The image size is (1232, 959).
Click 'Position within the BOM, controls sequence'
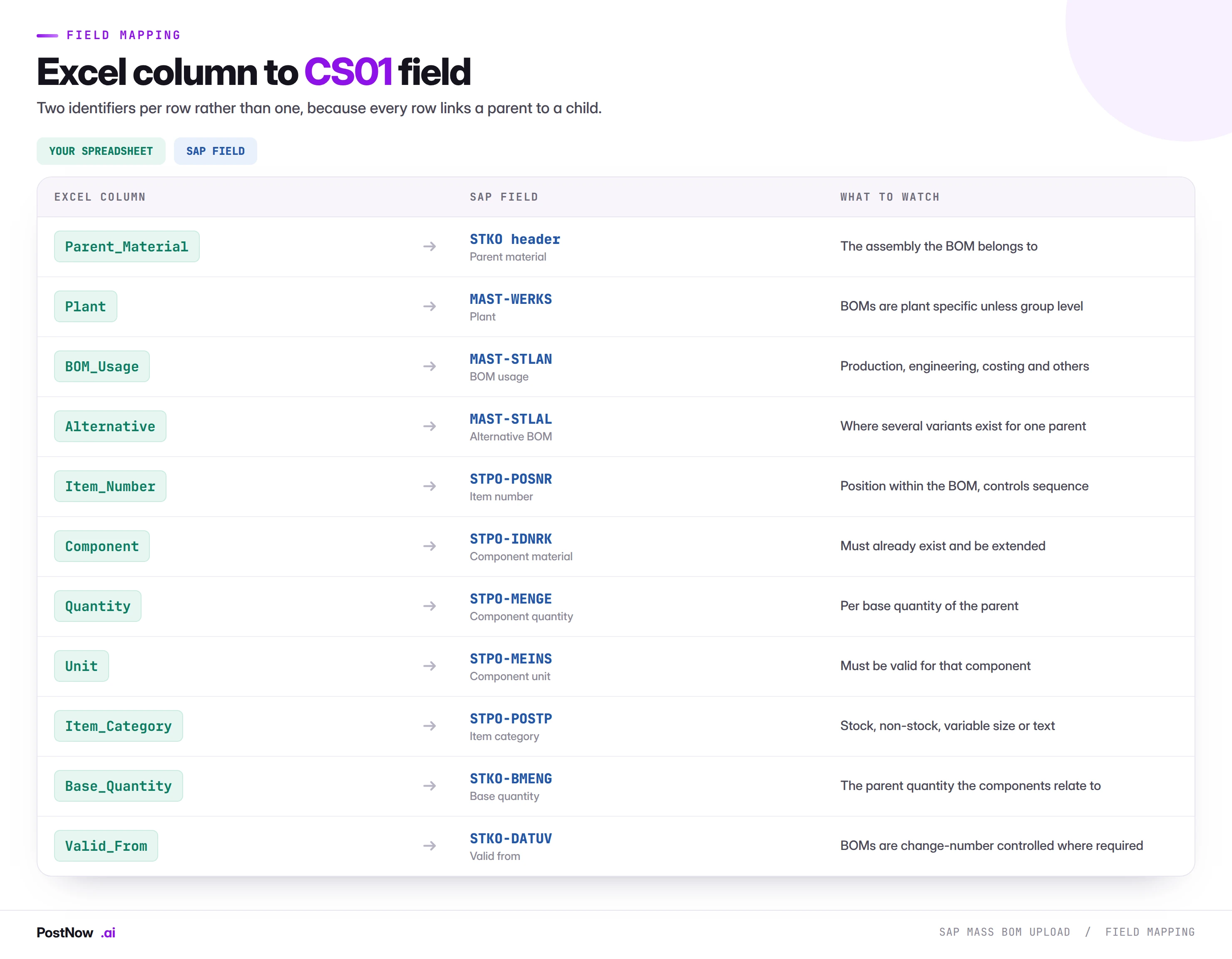pos(964,486)
